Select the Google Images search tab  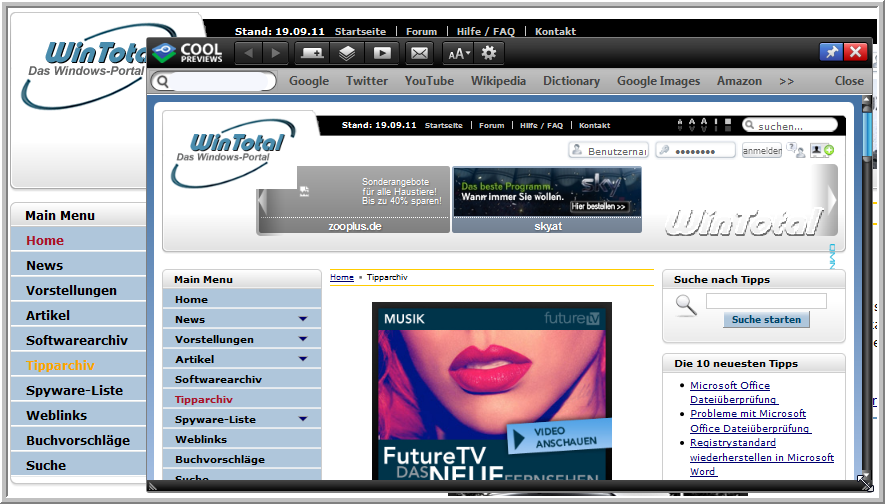[659, 81]
